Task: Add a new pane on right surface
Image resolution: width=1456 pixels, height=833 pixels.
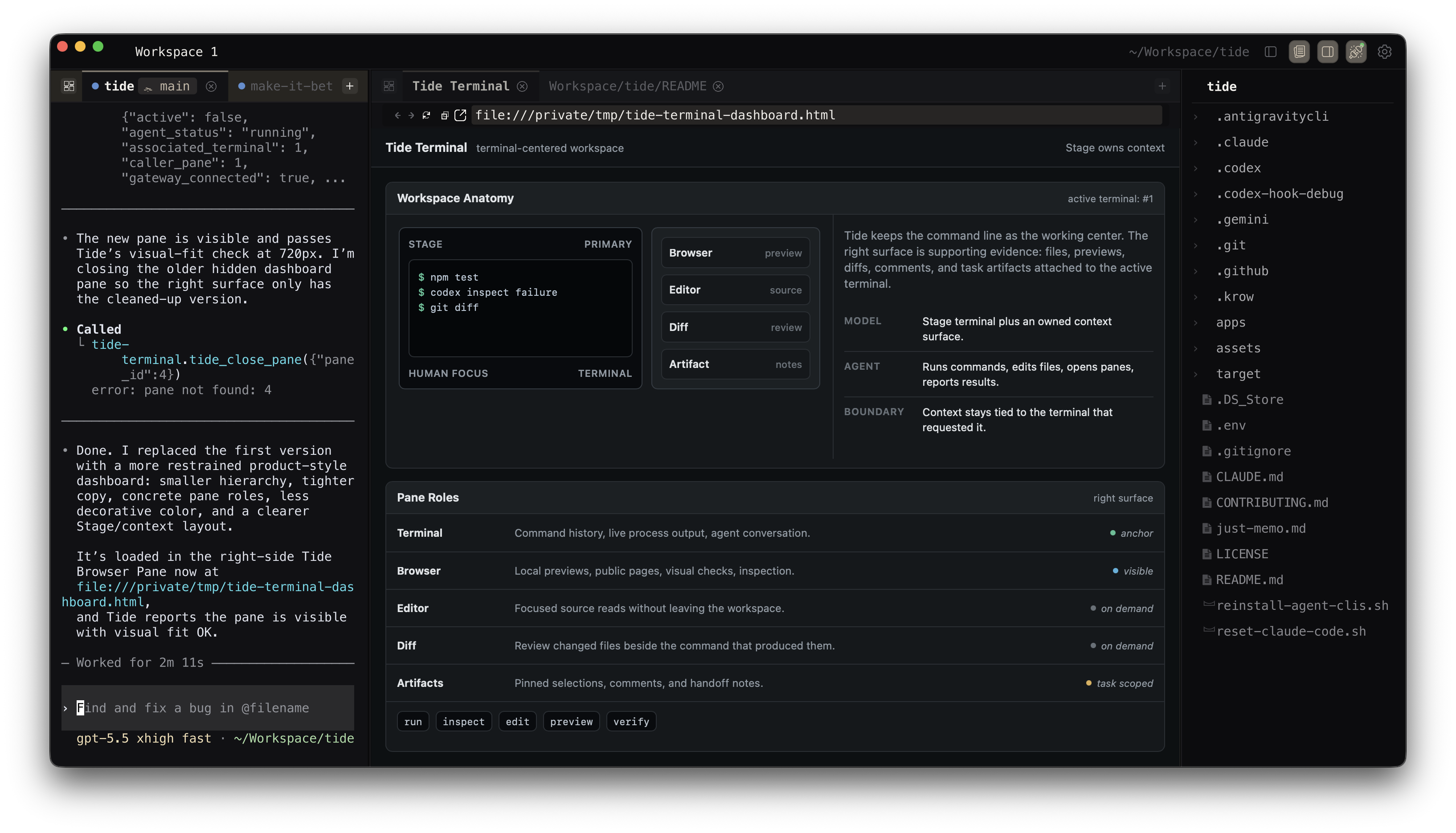Action: pos(1162,86)
